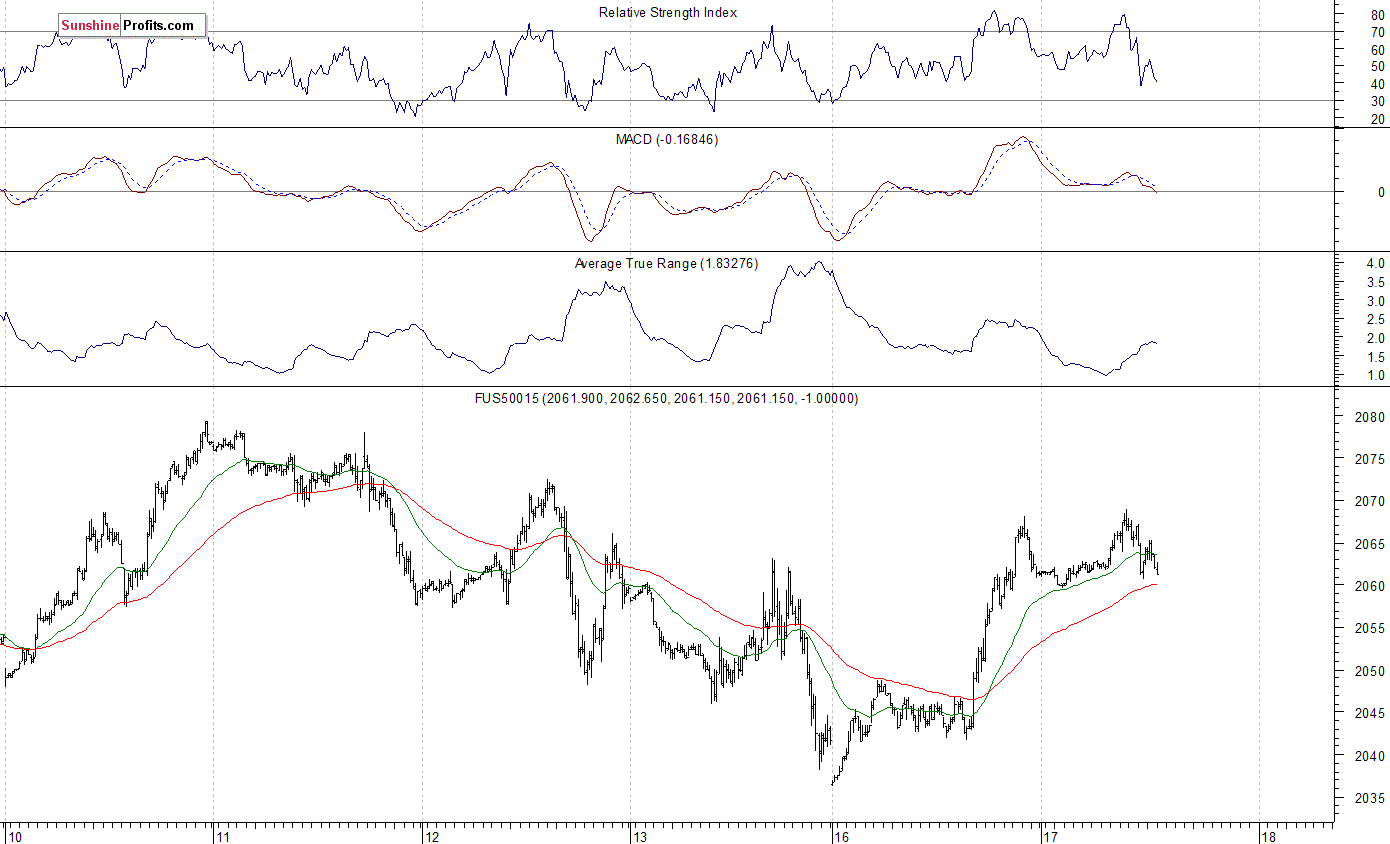Click the 2050 price axis label

tap(1370, 671)
